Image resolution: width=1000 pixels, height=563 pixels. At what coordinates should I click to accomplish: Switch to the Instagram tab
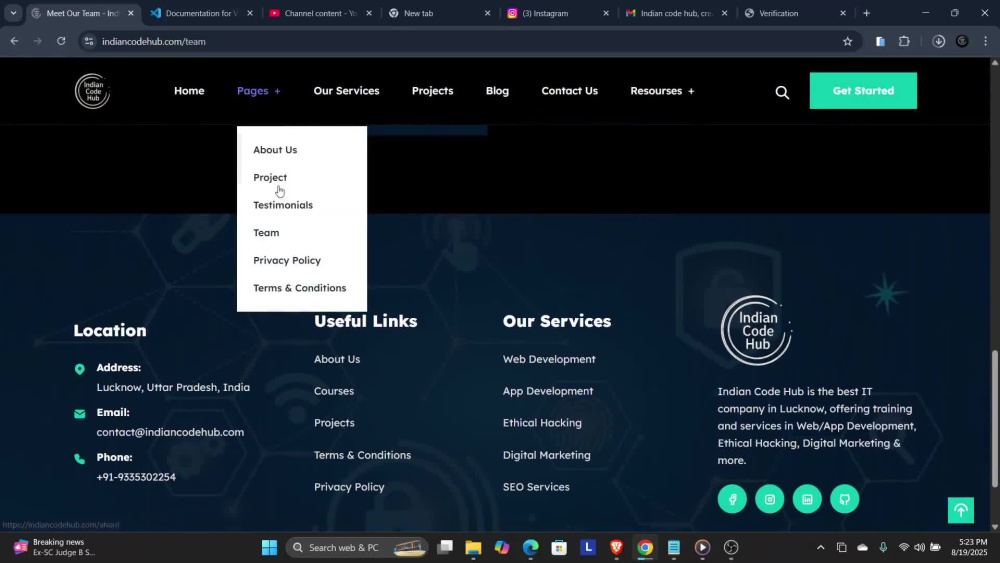click(x=557, y=13)
